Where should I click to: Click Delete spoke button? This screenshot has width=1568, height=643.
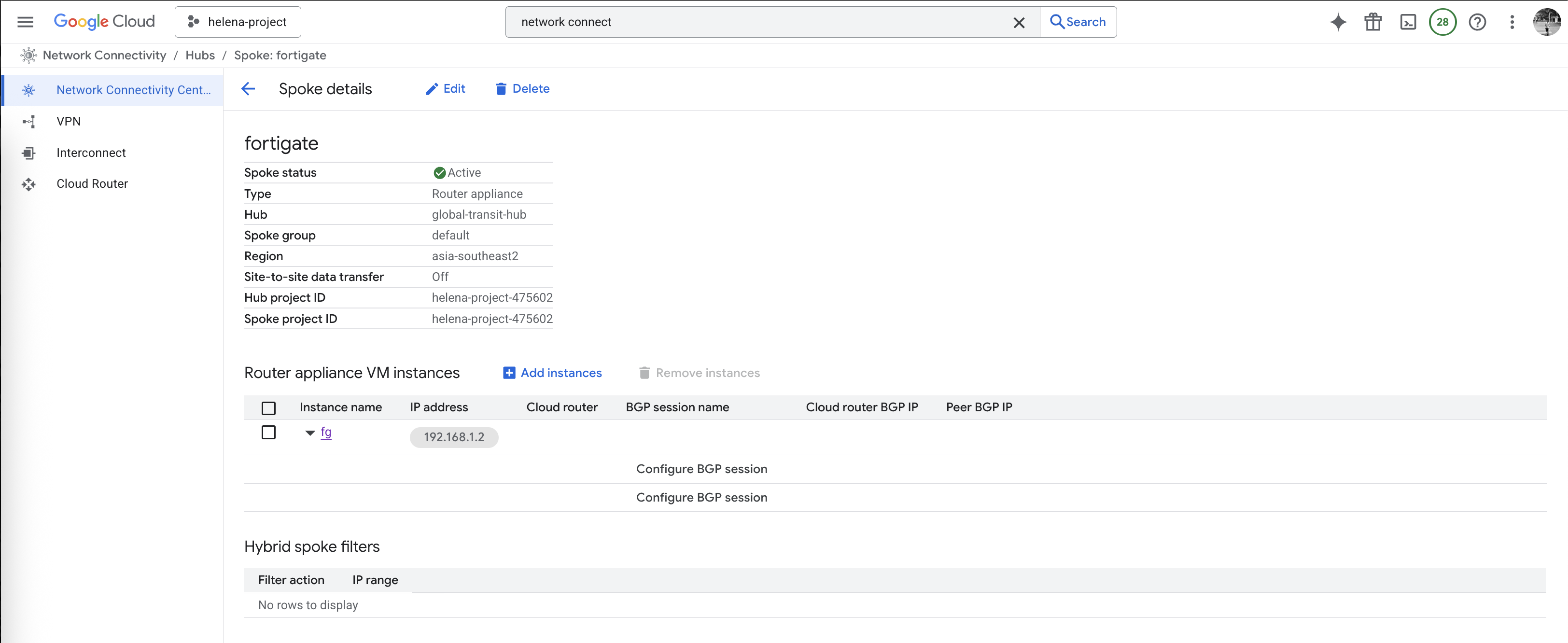click(522, 89)
